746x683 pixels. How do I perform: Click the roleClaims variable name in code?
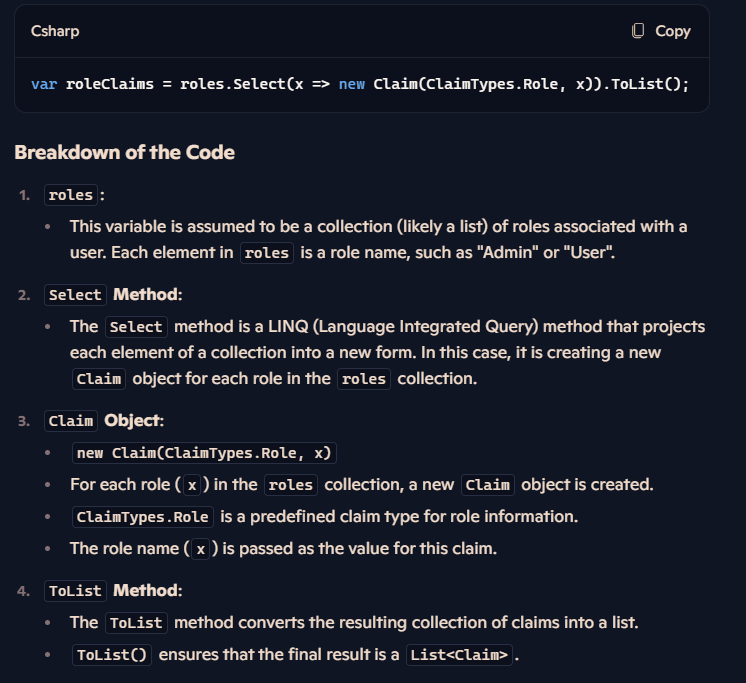(x=110, y=84)
